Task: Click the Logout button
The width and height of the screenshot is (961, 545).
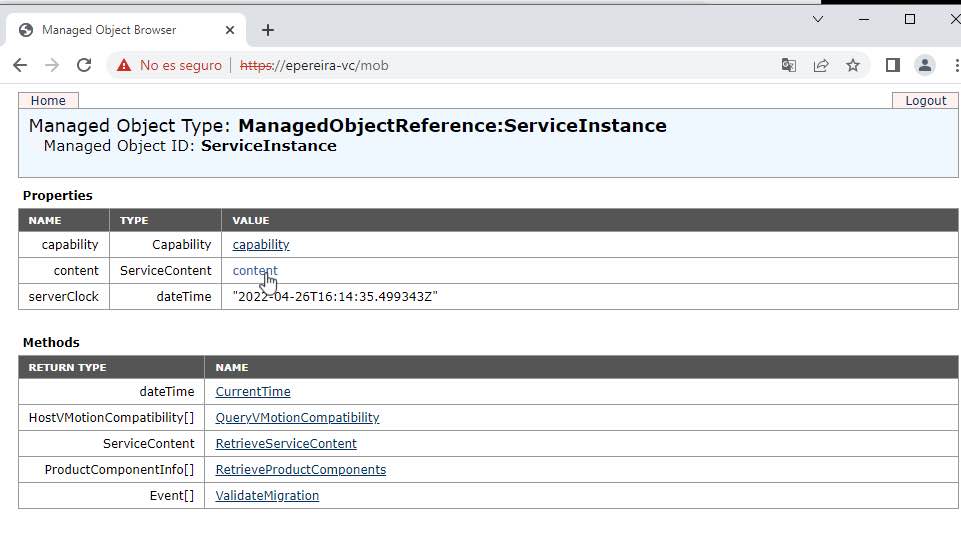Action: pyautogui.click(x=925, y=100)
